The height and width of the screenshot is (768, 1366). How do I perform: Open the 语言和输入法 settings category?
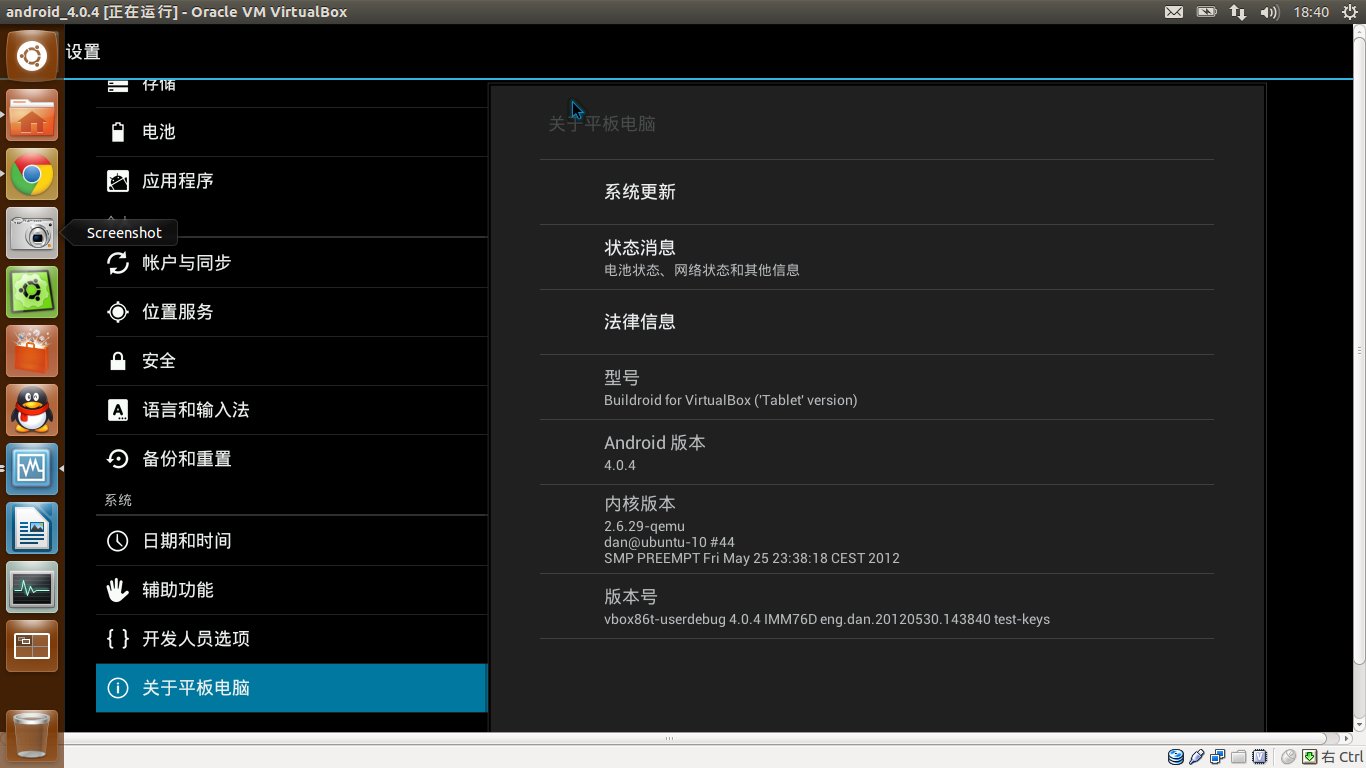(x=291, y=410)
